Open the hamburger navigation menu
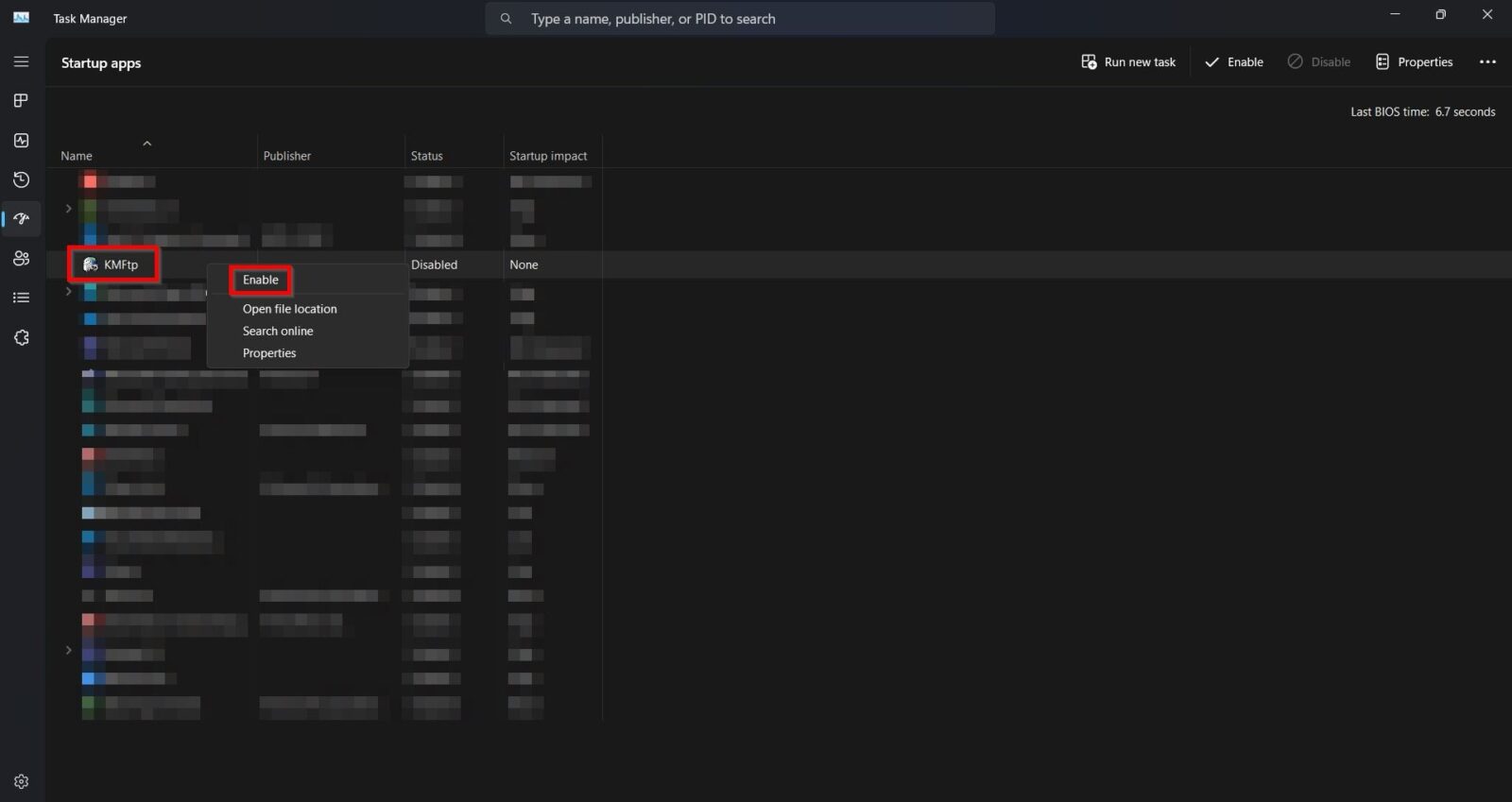 [21, 61]
